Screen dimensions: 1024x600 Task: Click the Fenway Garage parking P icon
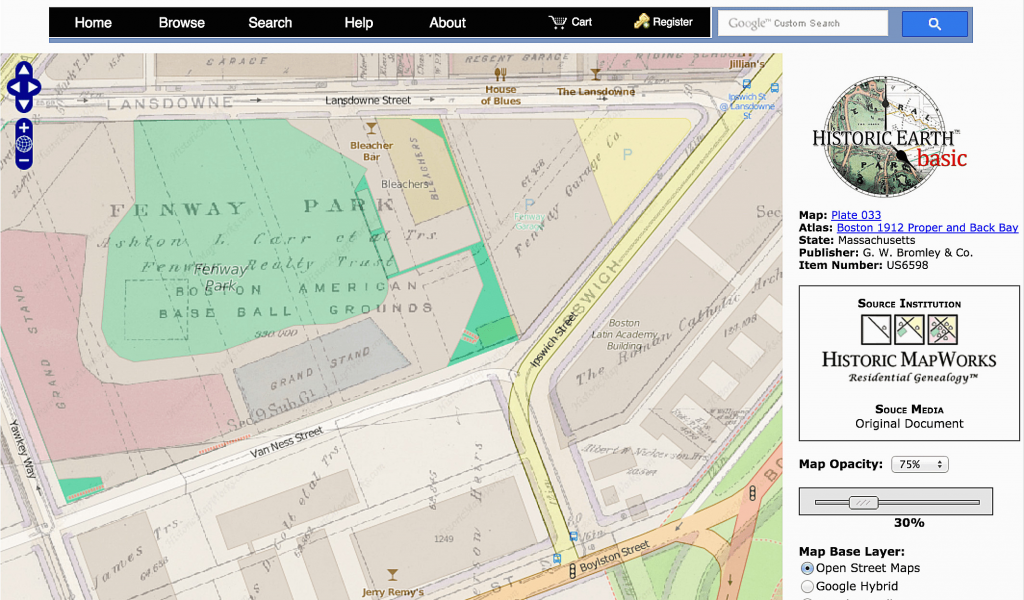click(x=530, y=204)
